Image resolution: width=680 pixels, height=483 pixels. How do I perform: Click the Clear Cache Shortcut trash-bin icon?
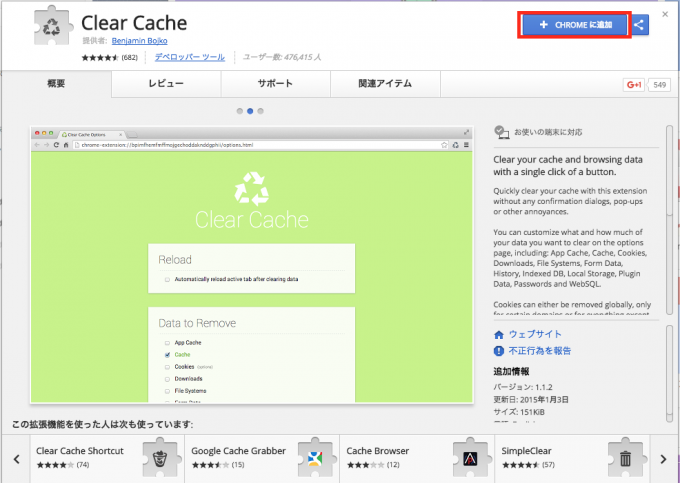coord(160,457)
